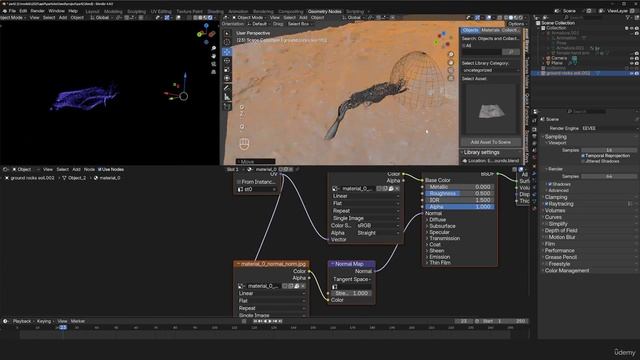
Task: Open Keying menu in timeline
Action: point(44,321)
